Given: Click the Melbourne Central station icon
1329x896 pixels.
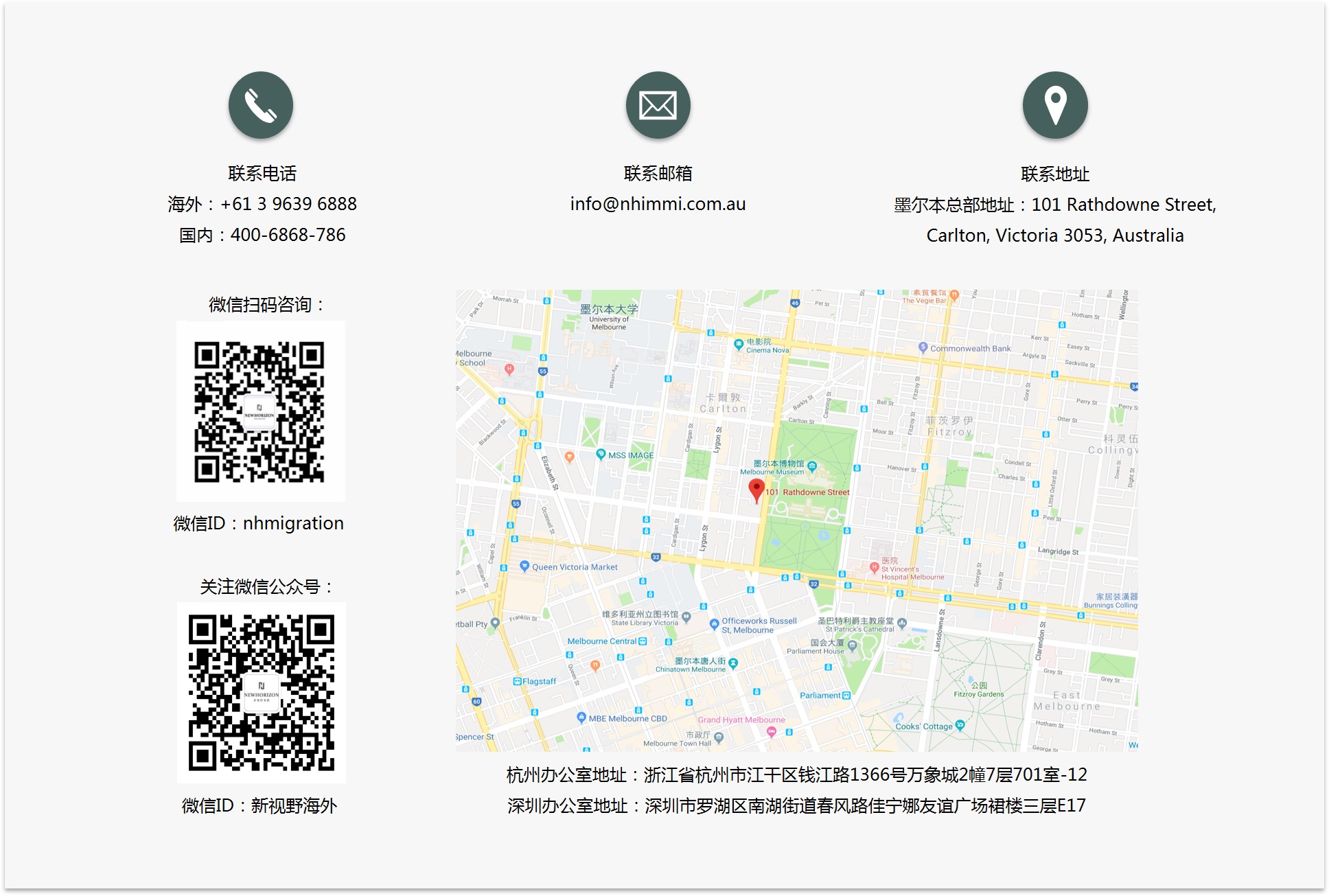Looking at the screenshot, I should click(643, 641).
